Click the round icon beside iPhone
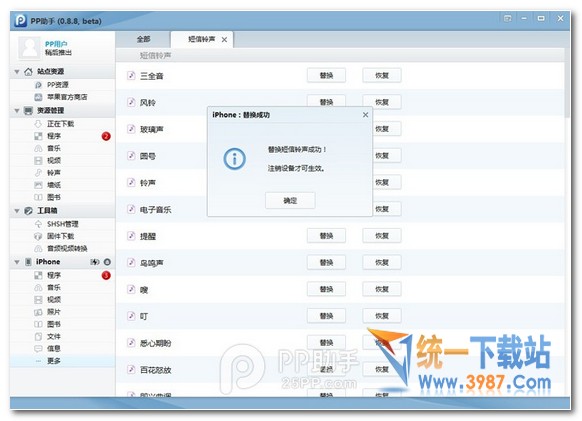 point(107,262)
